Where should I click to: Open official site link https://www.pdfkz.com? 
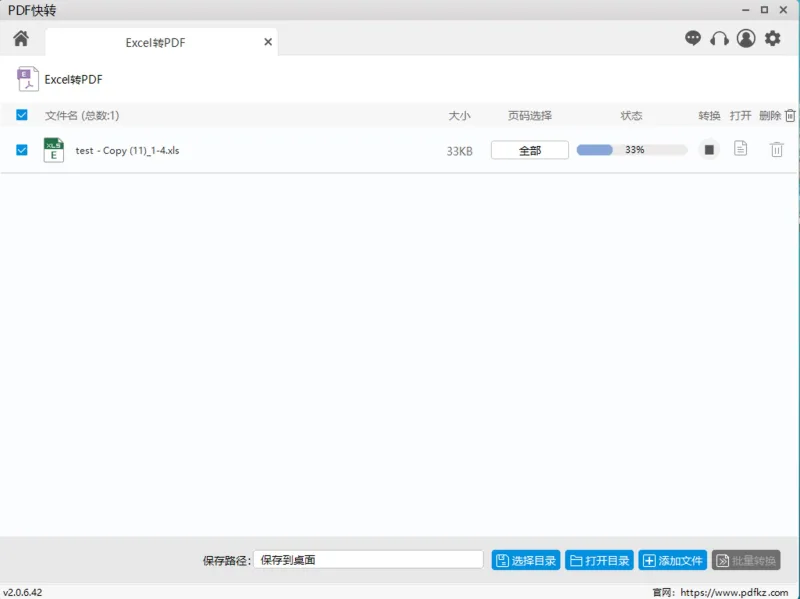pos(734,592)
